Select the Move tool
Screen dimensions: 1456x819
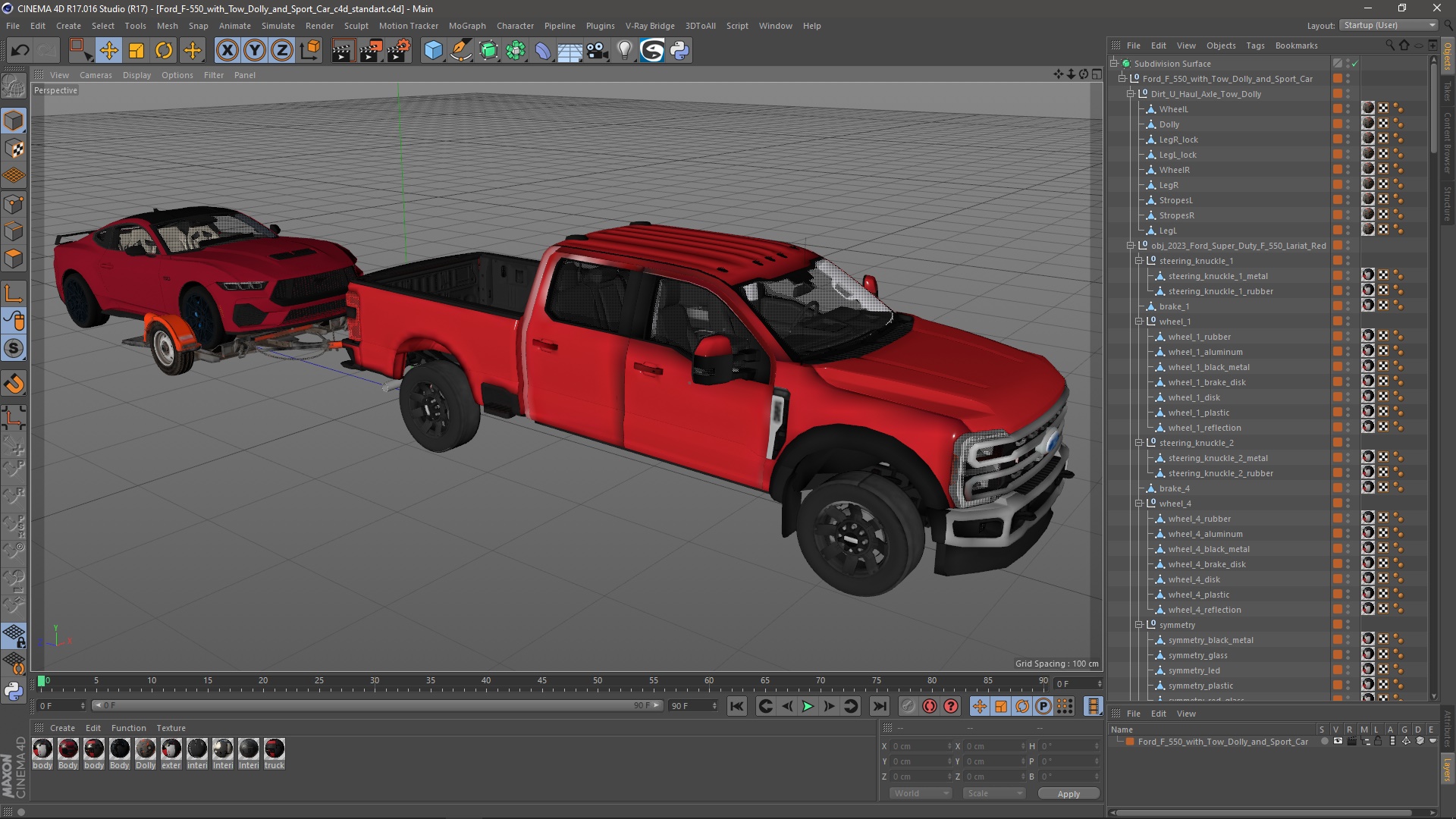108,51
